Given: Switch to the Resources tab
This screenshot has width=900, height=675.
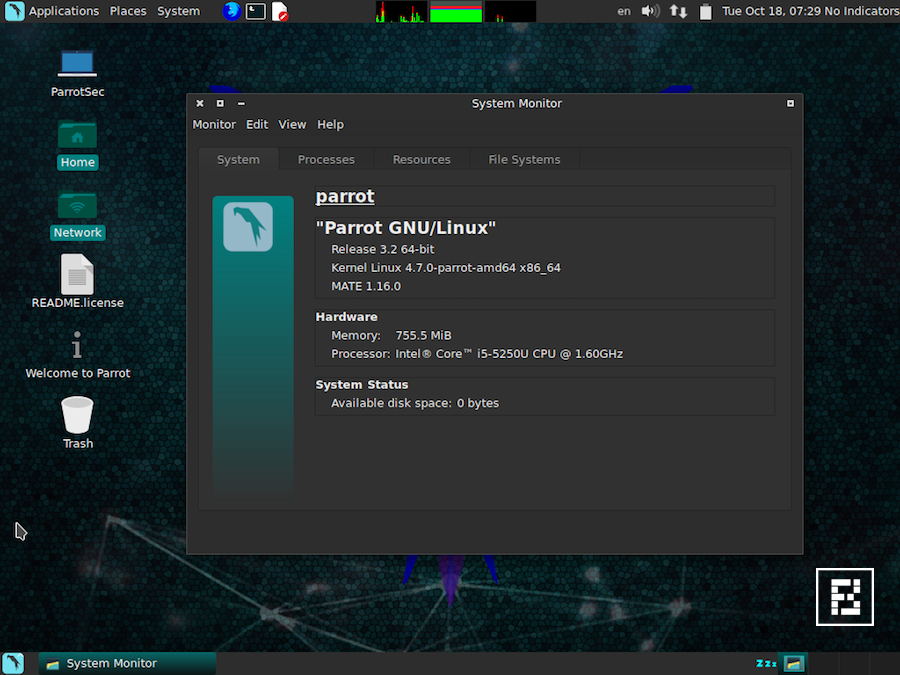Looking at the screenshot, I should pos(421,160).
